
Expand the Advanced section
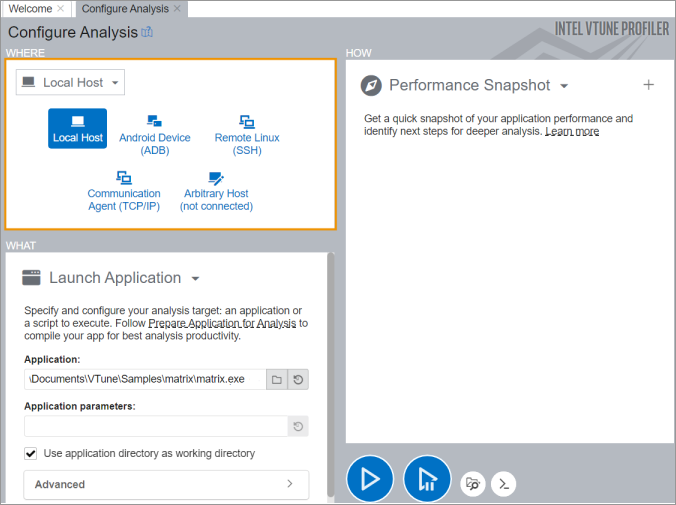[166, 484]
